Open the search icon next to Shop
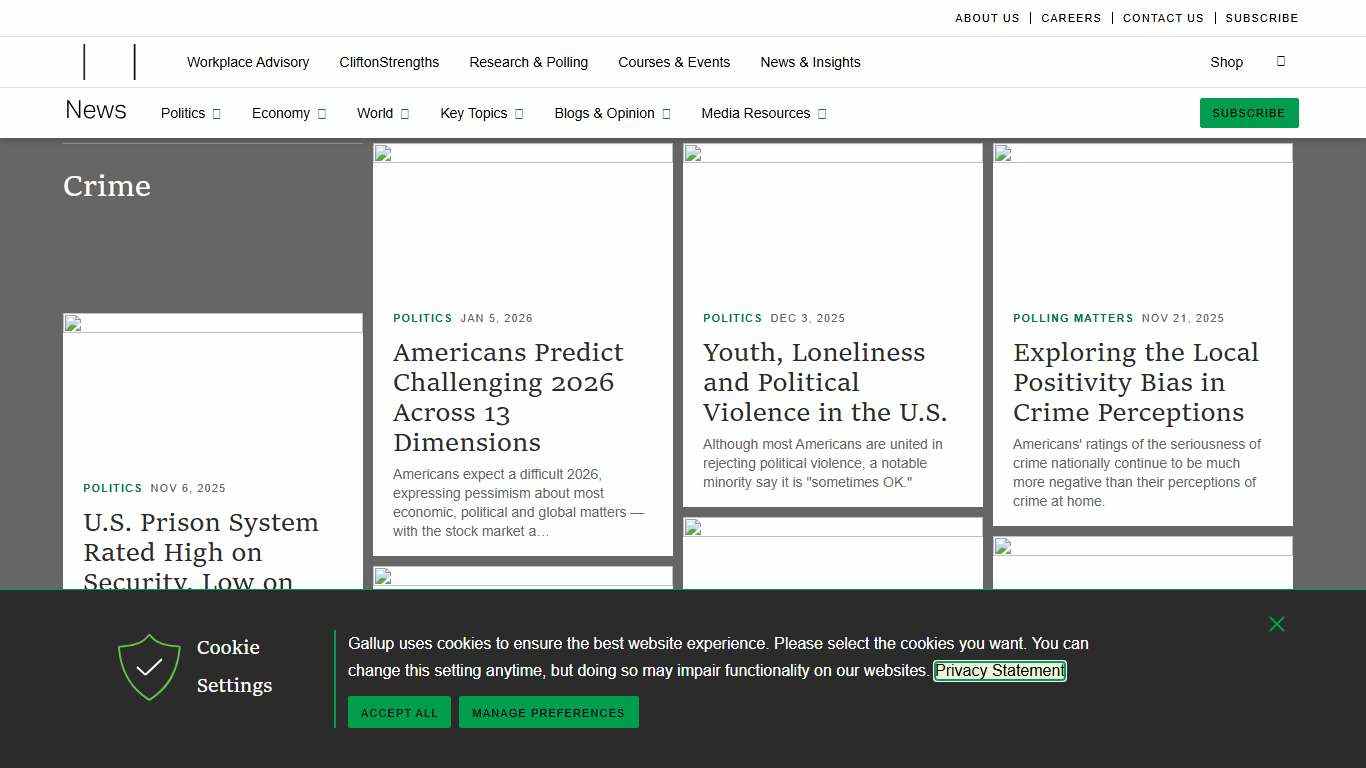 click(x=1281, y=61)
